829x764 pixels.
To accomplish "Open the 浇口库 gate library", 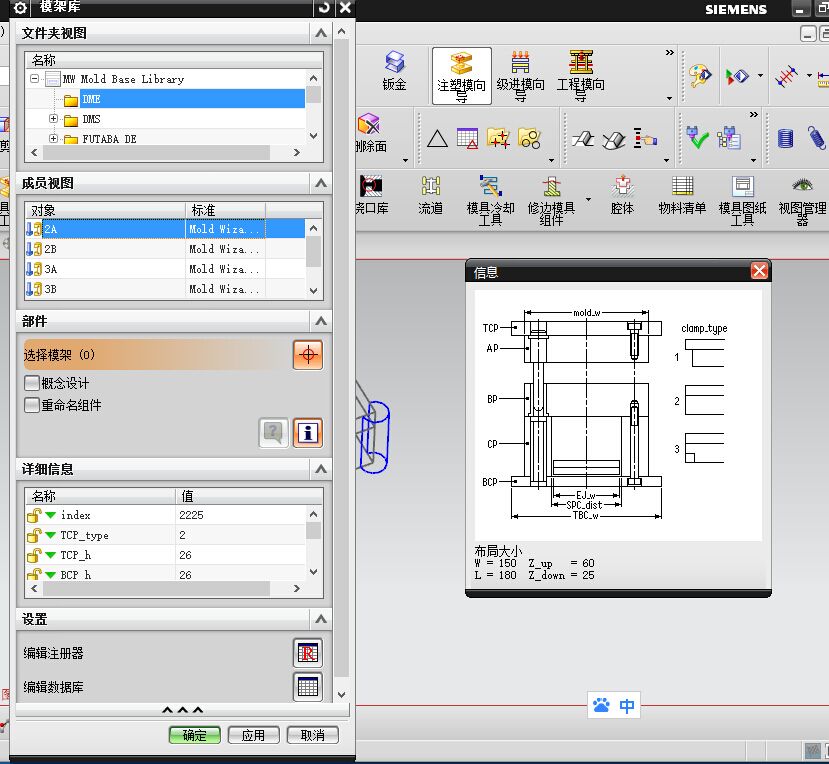I will click(x=372, y=195).
